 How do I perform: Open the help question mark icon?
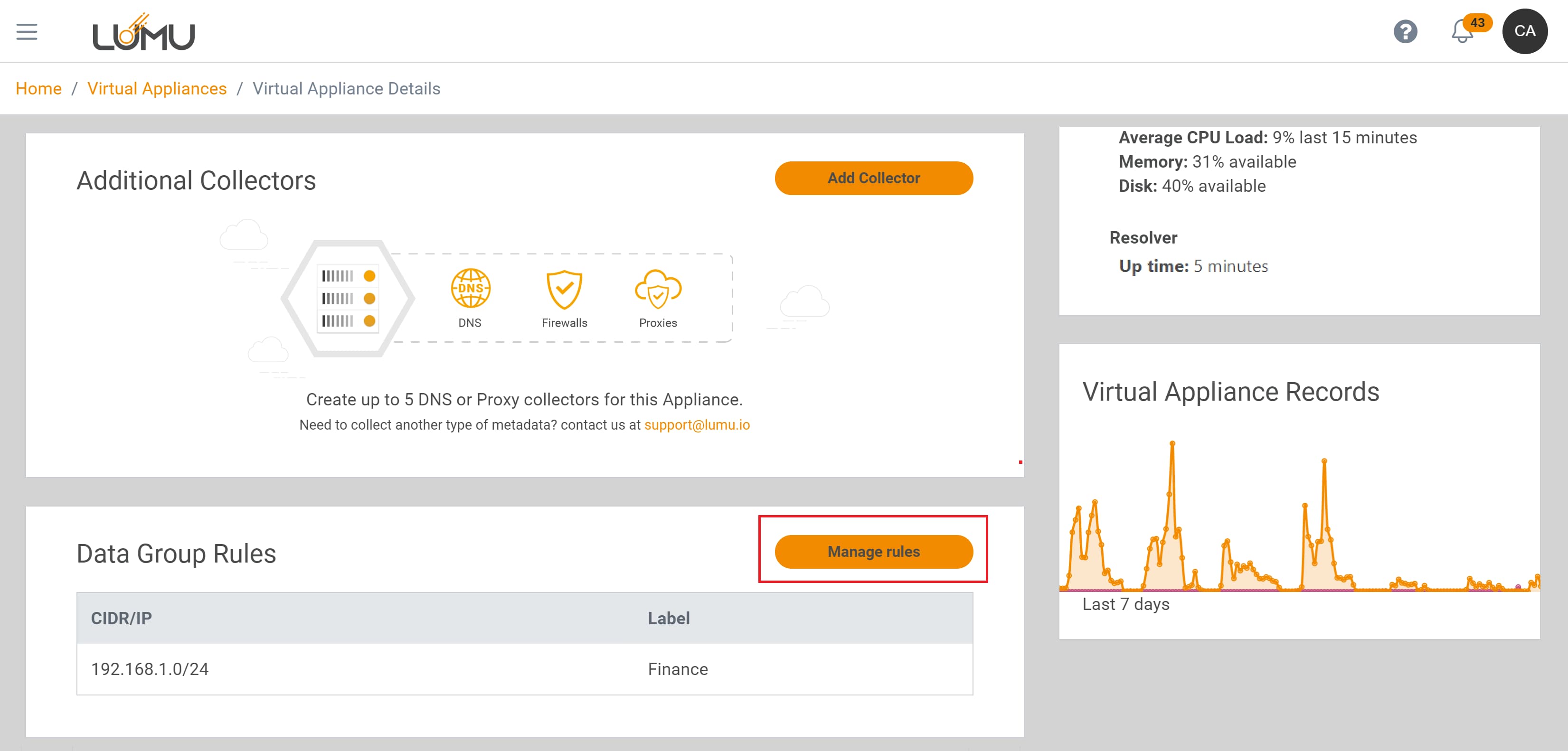(x=1406, y=31)
